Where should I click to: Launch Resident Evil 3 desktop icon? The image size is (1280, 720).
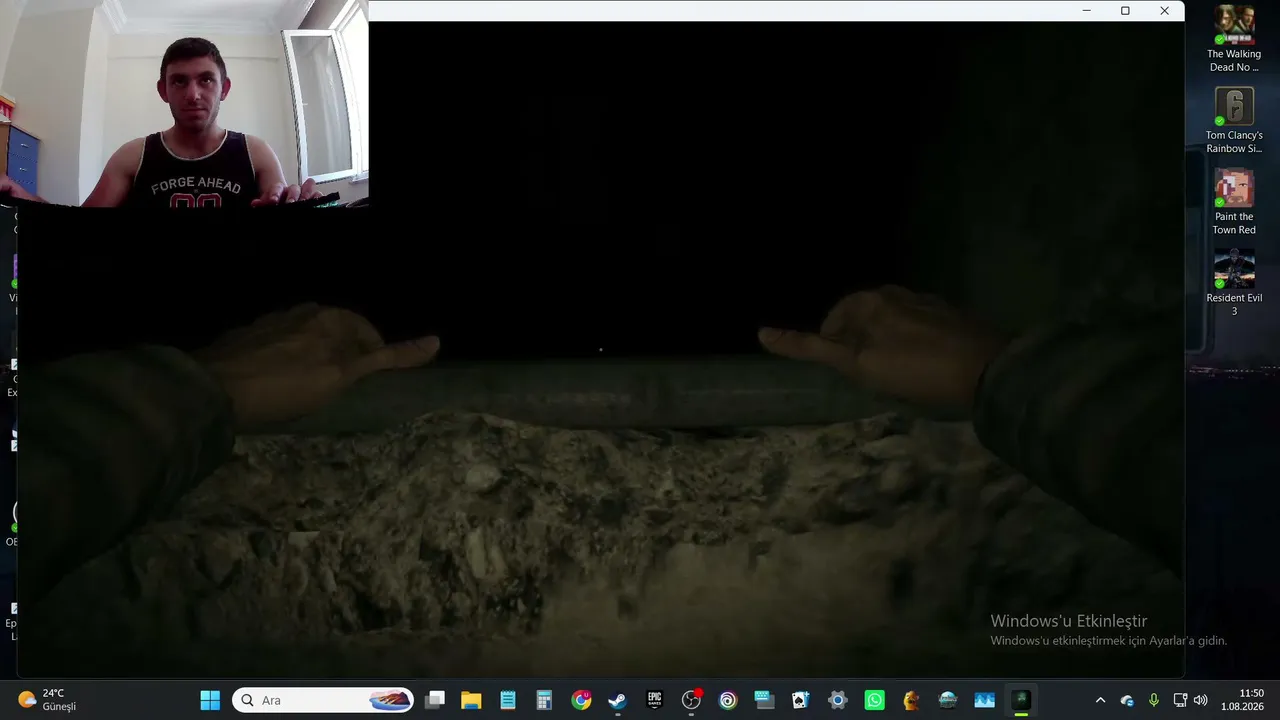[x=1234, y=284]
